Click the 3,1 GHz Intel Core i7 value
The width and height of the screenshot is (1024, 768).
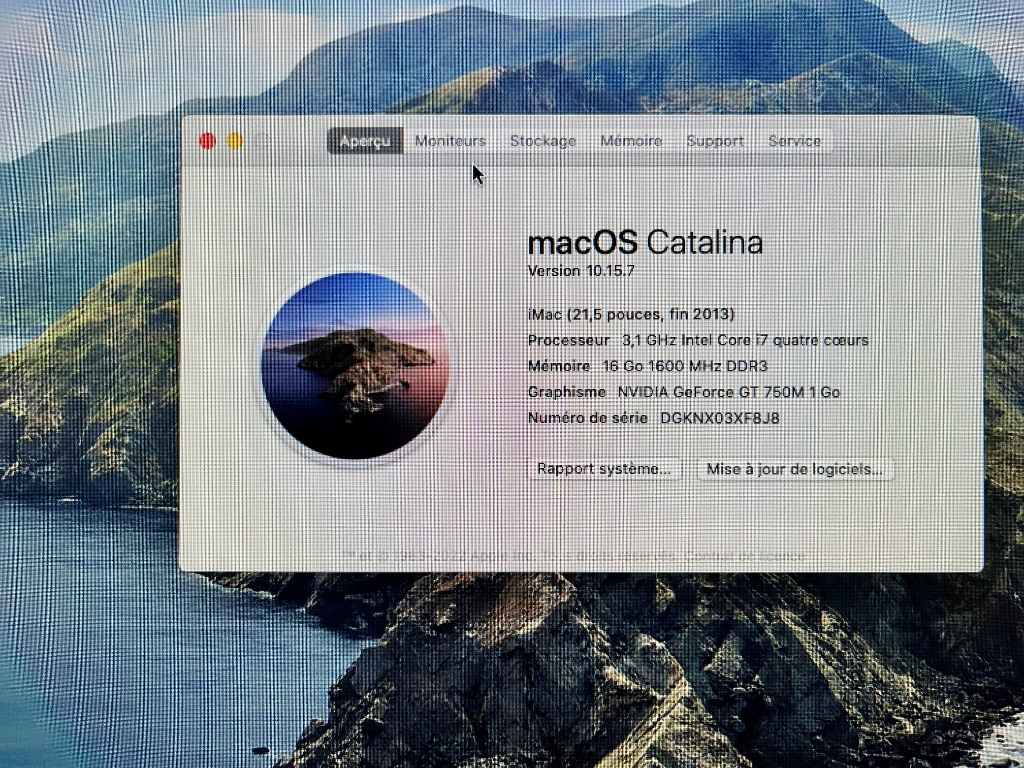(x=745, y=340)
